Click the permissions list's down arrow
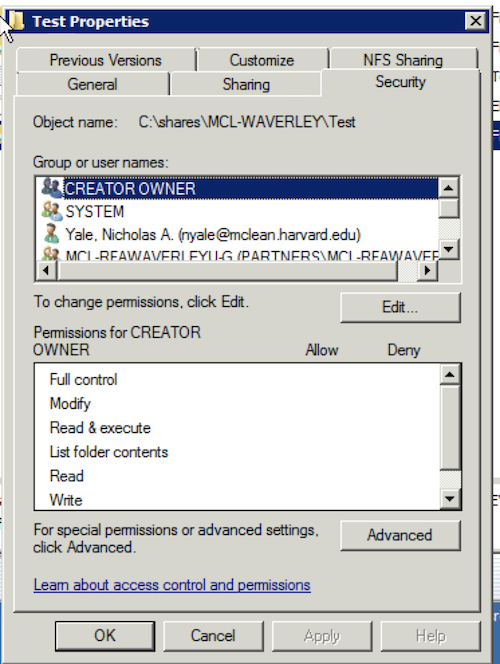This screenshot has height=664, width=500. click(450, 498)
